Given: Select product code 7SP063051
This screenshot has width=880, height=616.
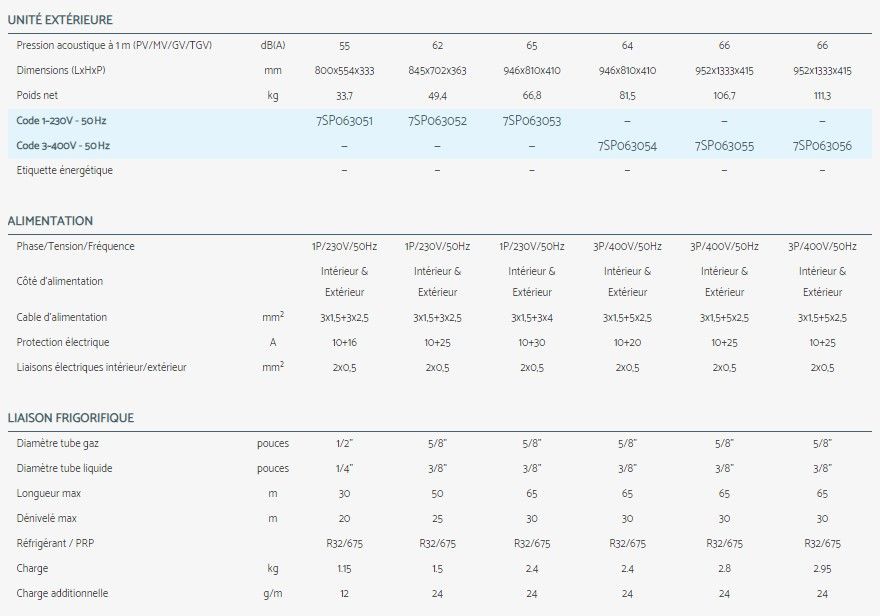Looking at the screenshot, I should pos(344,121).
